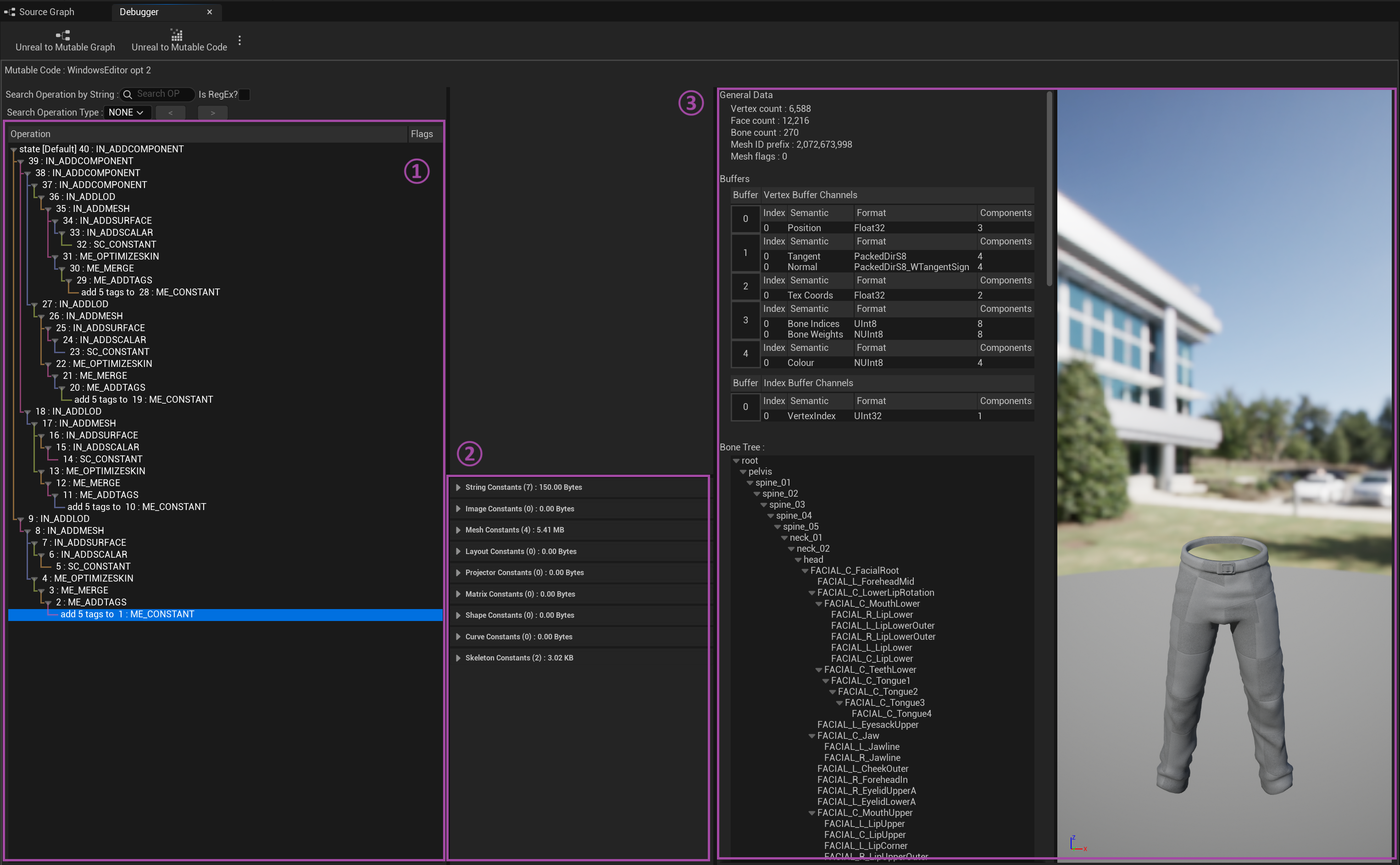Click the Unreal to Mutable Code icon

(177, 35)
